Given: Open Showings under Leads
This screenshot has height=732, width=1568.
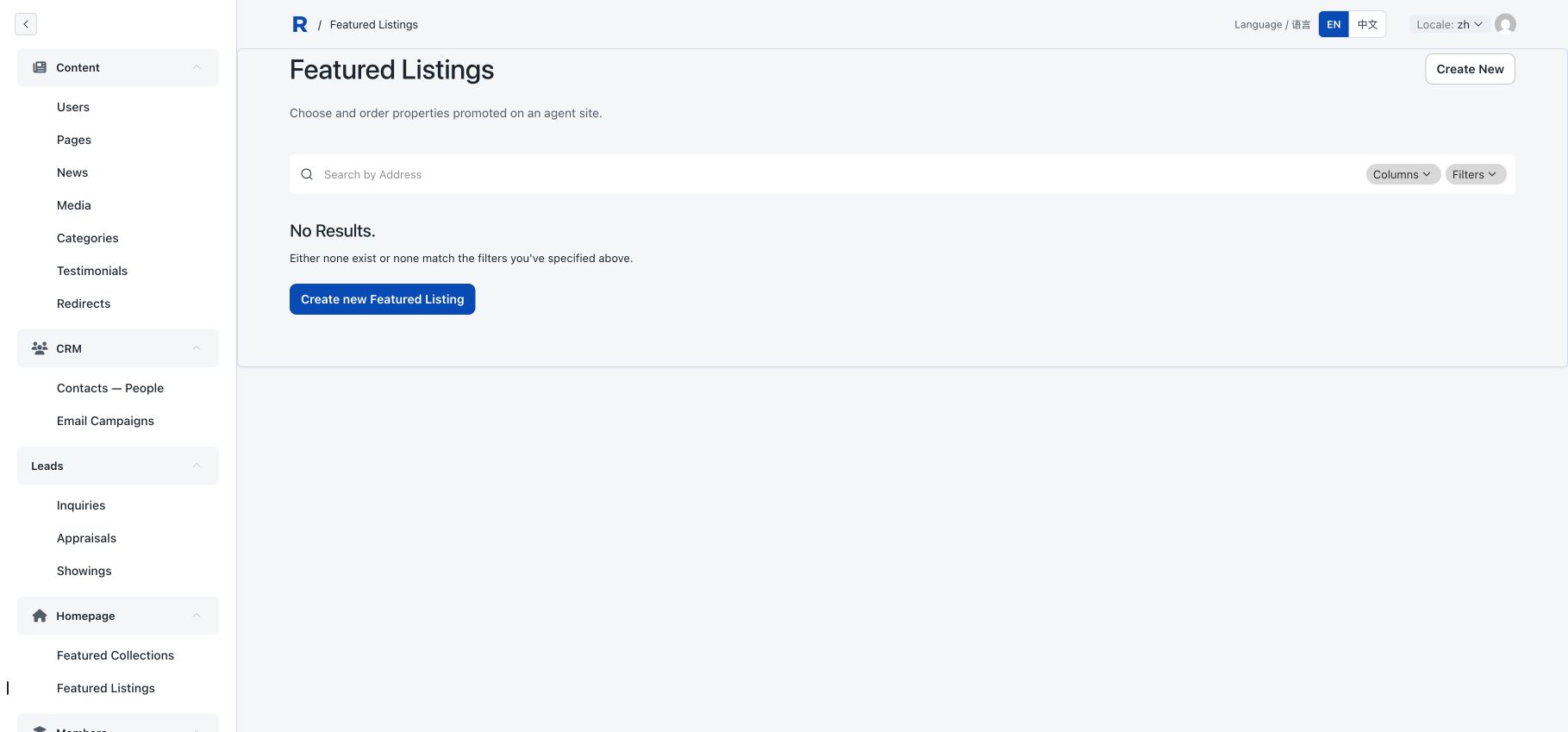Looking at the screenshot, I should pos(84,571).
